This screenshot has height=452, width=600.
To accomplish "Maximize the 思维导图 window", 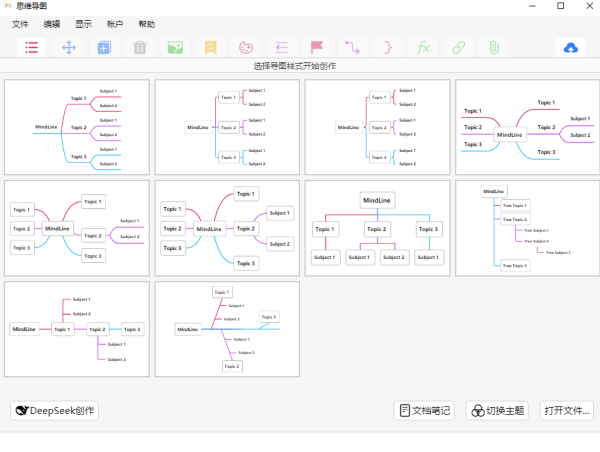I will pos(561,6).
